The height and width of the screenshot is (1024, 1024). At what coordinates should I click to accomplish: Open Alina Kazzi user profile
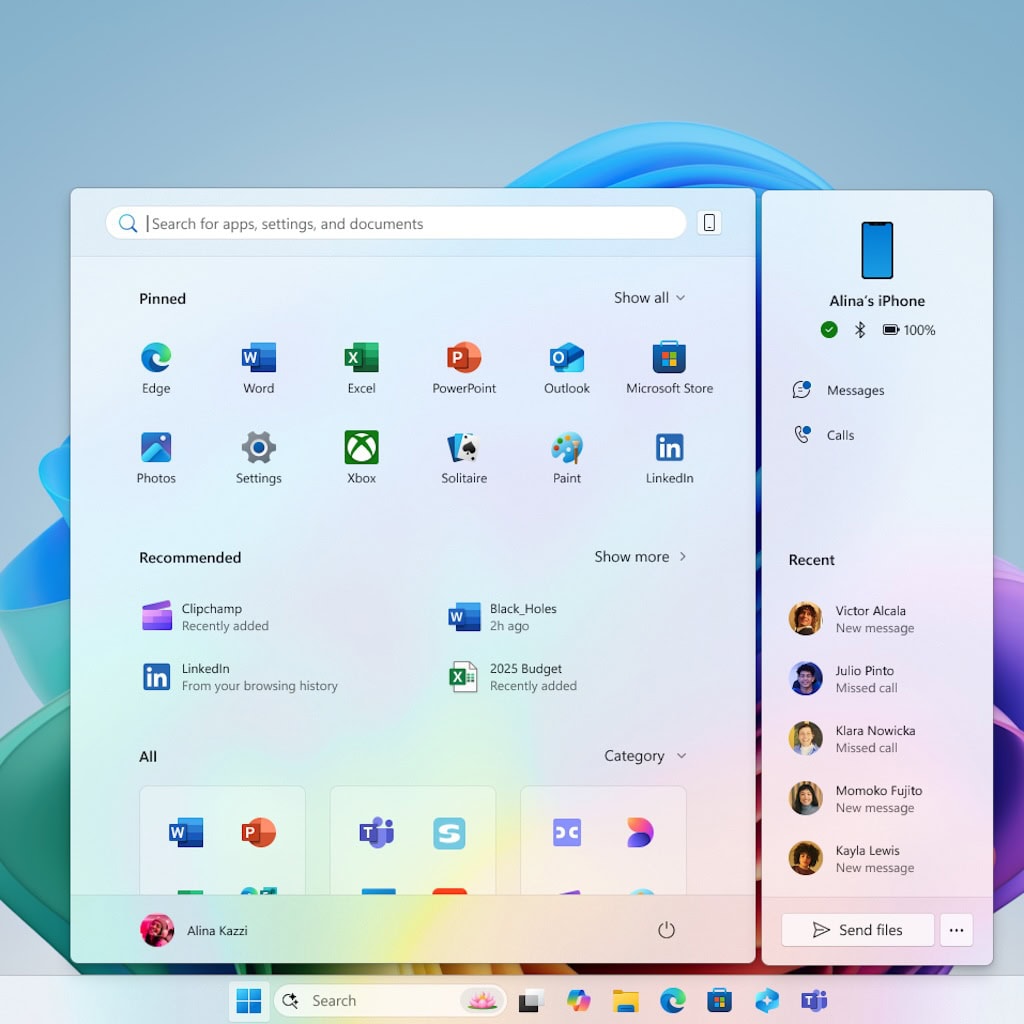(194, 930)
